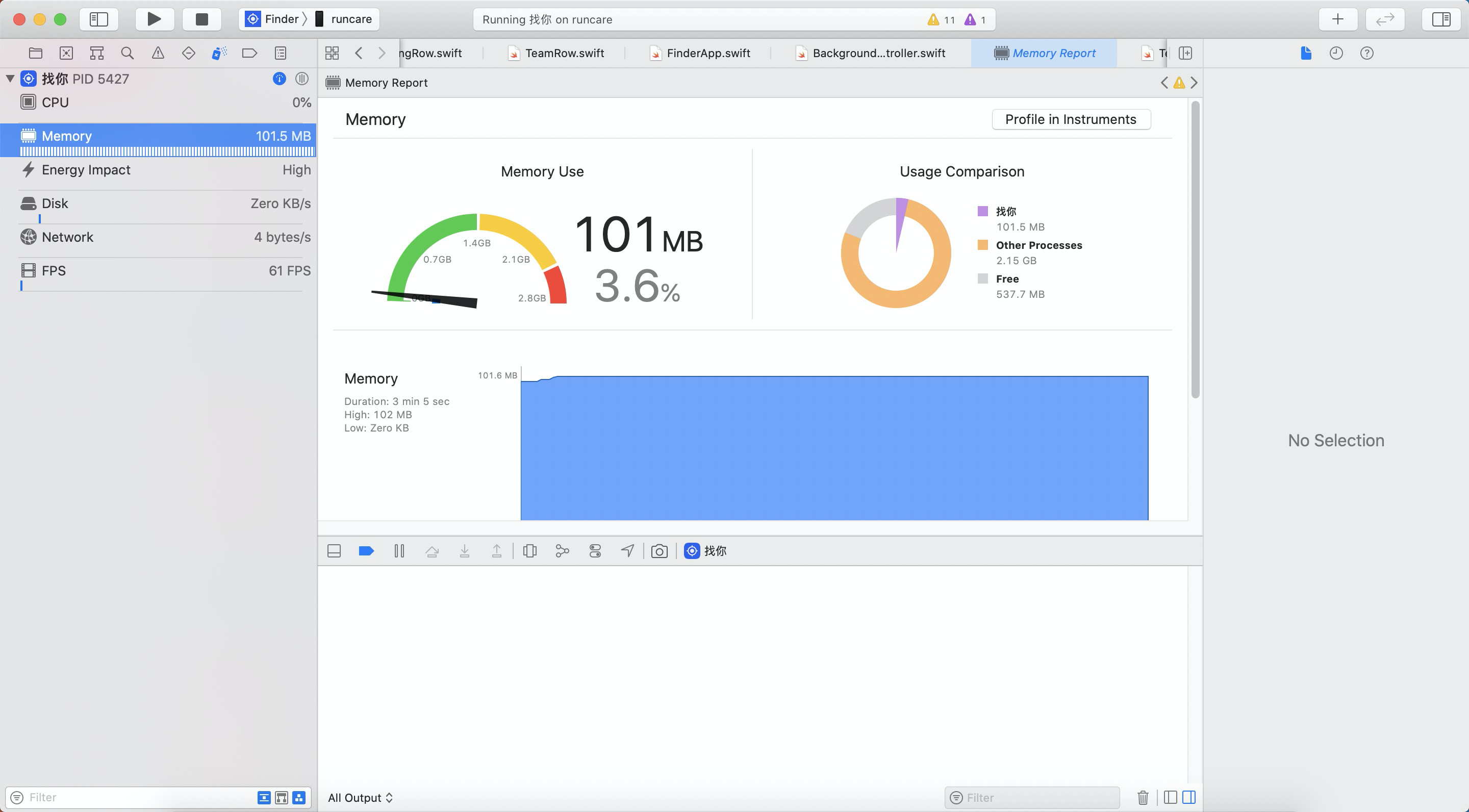Collapse the PID 5427 process tree

click(x=10, y=79)
